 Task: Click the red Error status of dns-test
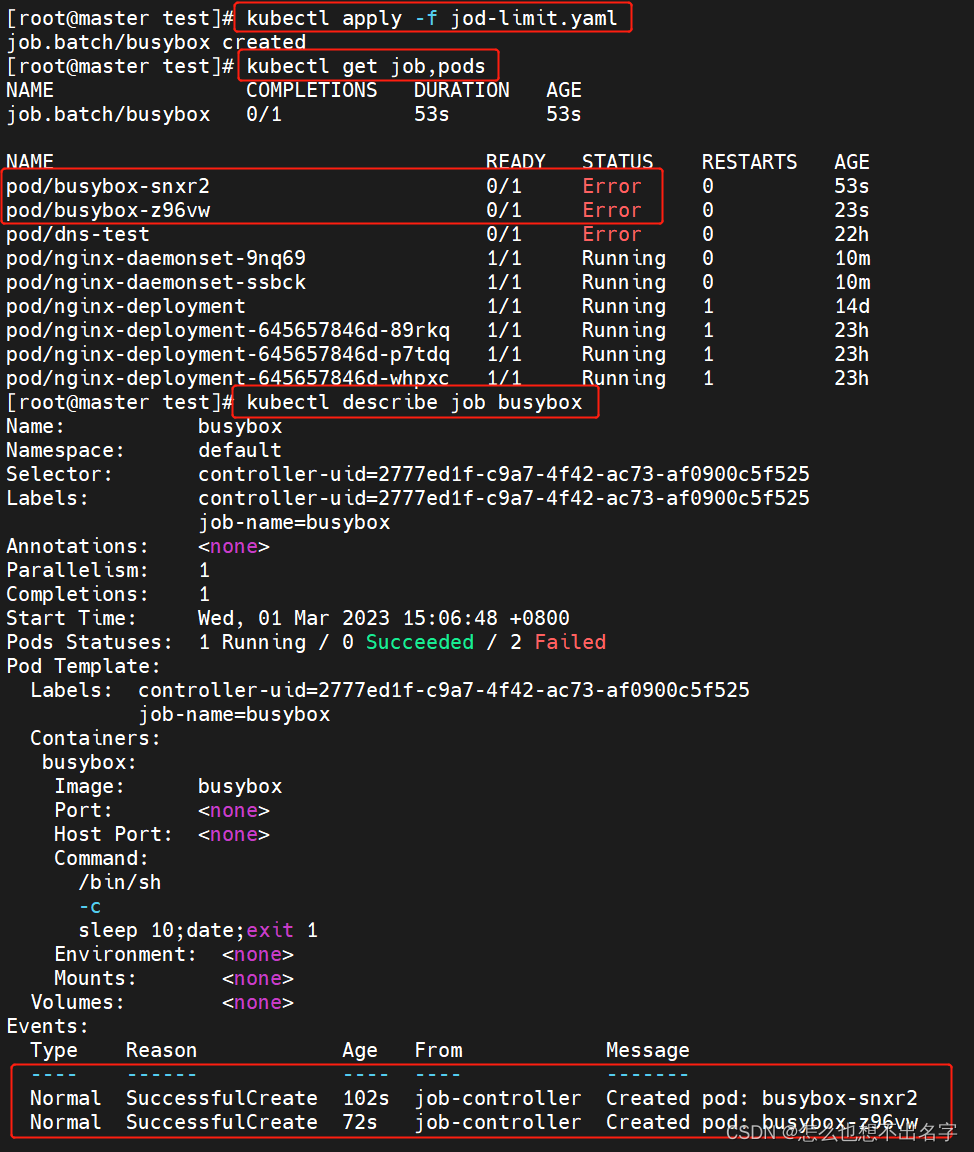pos(611,234)
